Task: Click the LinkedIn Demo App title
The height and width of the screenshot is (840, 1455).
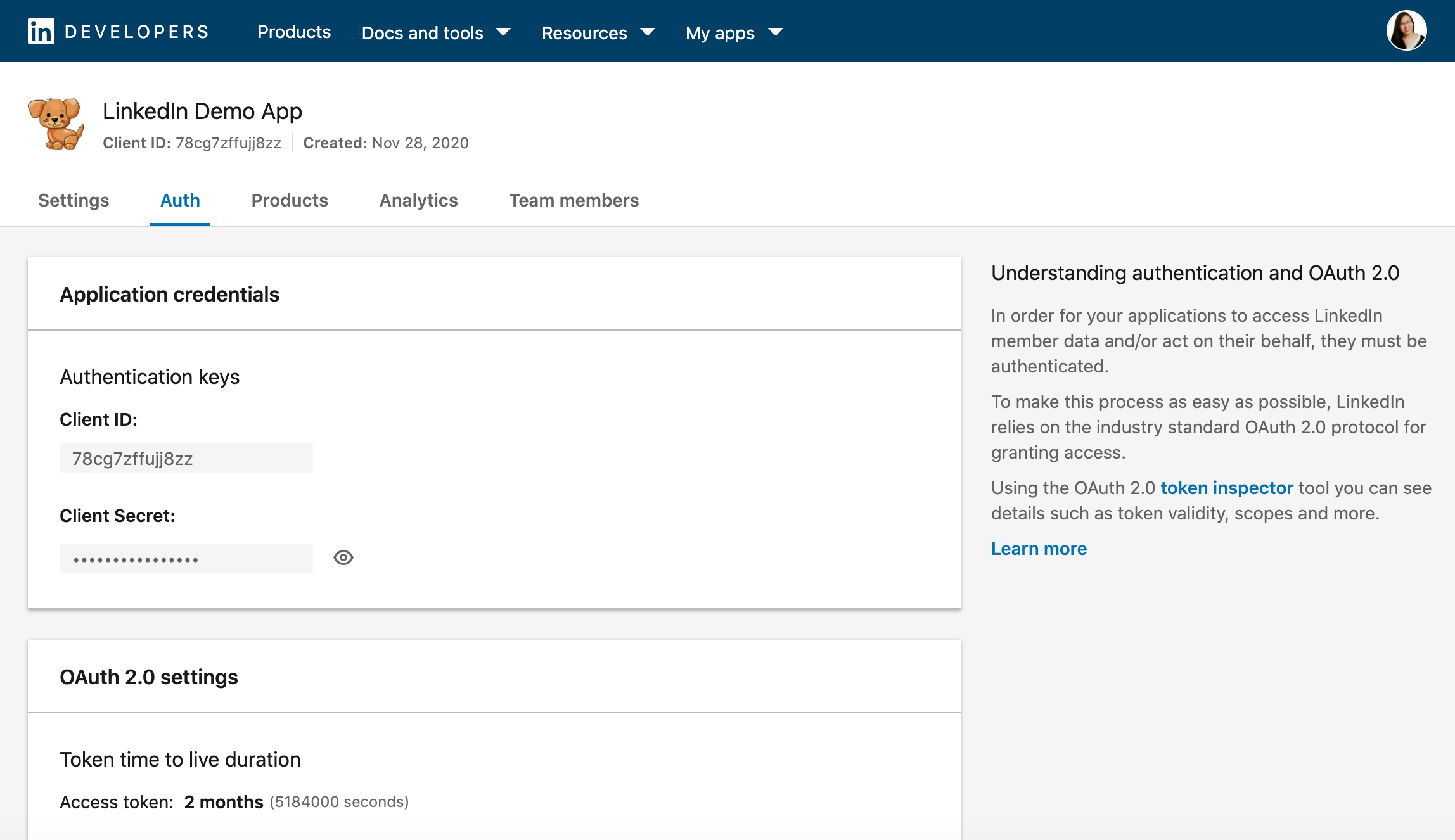Action: tap(202, 111)
